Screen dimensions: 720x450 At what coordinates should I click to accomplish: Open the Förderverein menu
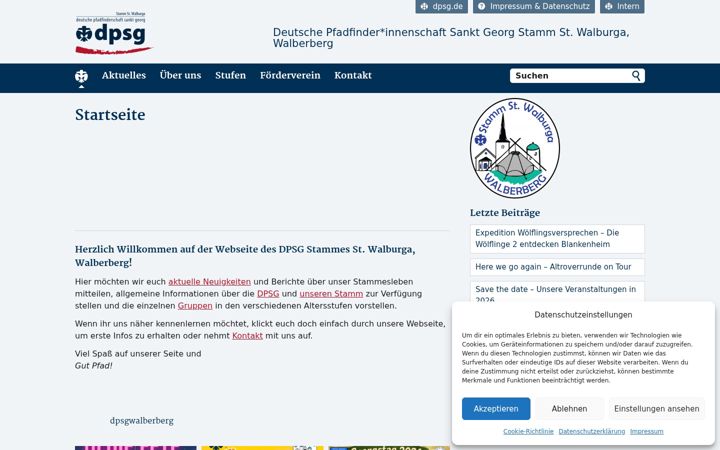click(x=290, y=75)
